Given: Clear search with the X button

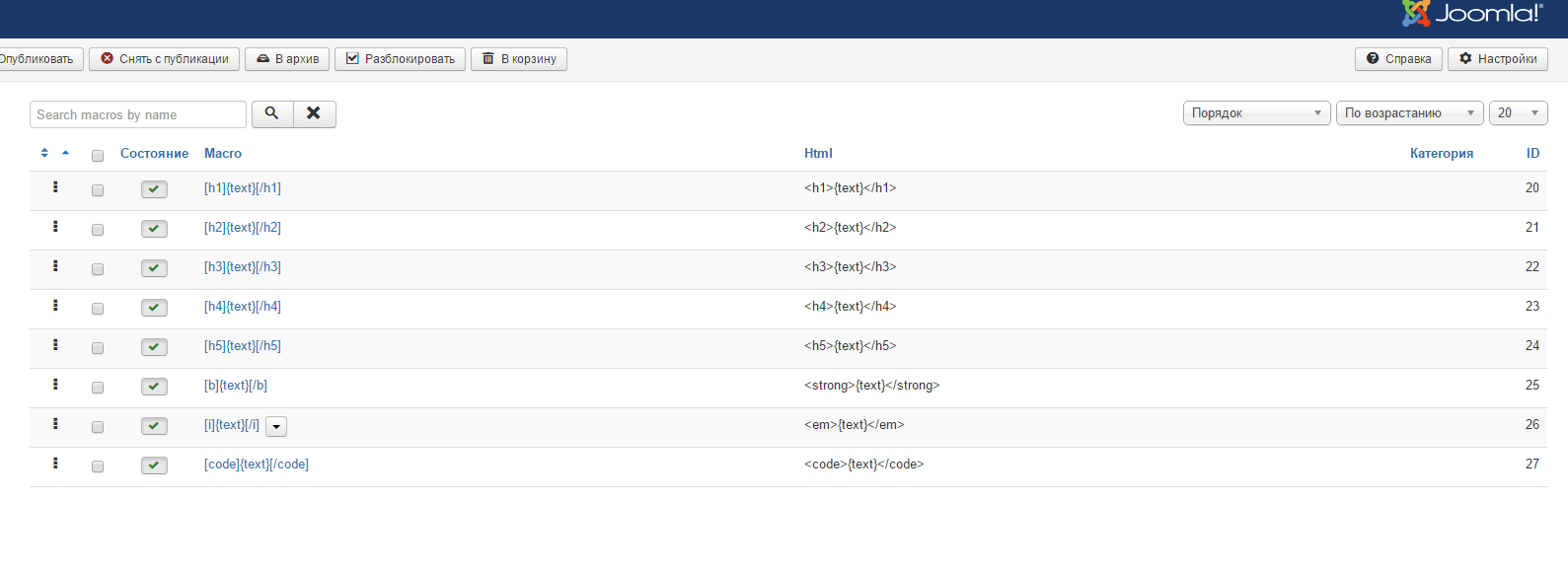Looking at the screenshot, I should [x=314, y=114].
